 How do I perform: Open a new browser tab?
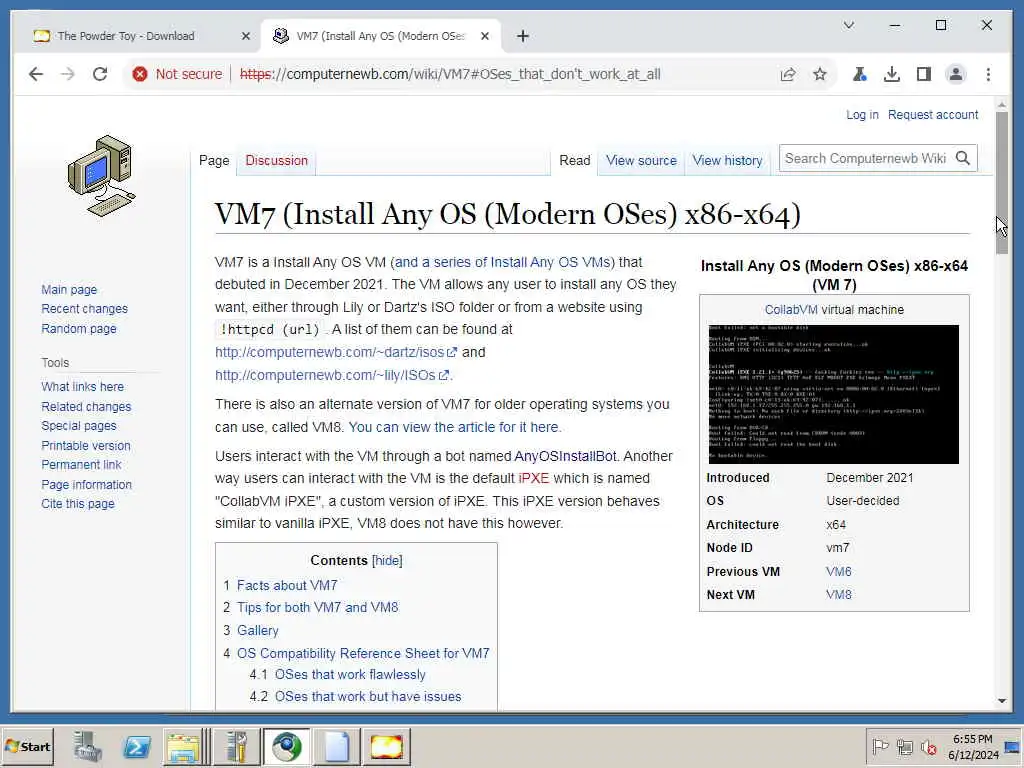point(522,37)
